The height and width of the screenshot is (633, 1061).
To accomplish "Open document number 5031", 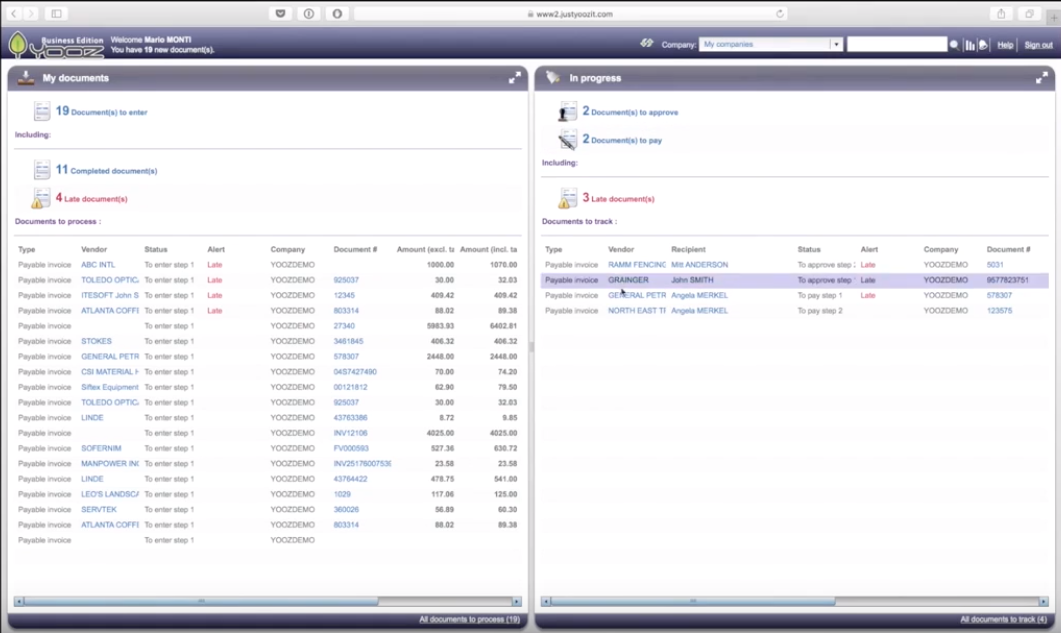I will point(995,265).
